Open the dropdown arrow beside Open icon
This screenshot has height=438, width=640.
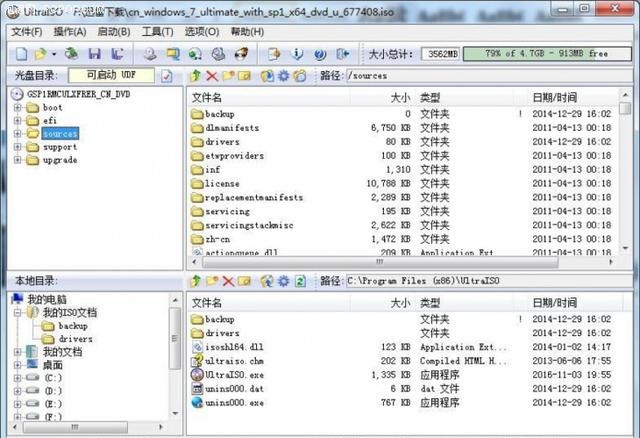coord(54,54)
